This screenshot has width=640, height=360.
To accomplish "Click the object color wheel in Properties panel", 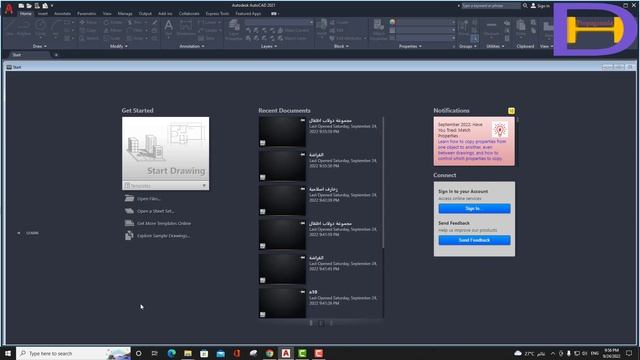I will point(392,22).
